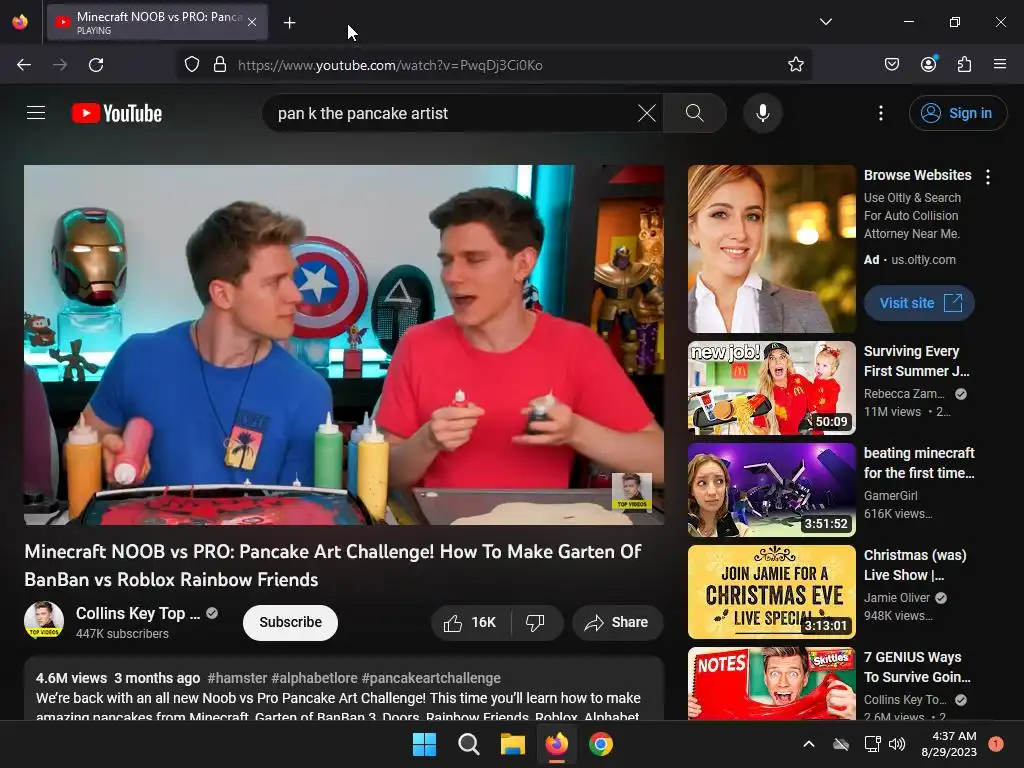Open the Firefox application menu
The image size is (1024, 768).
tap(1000, 64)
